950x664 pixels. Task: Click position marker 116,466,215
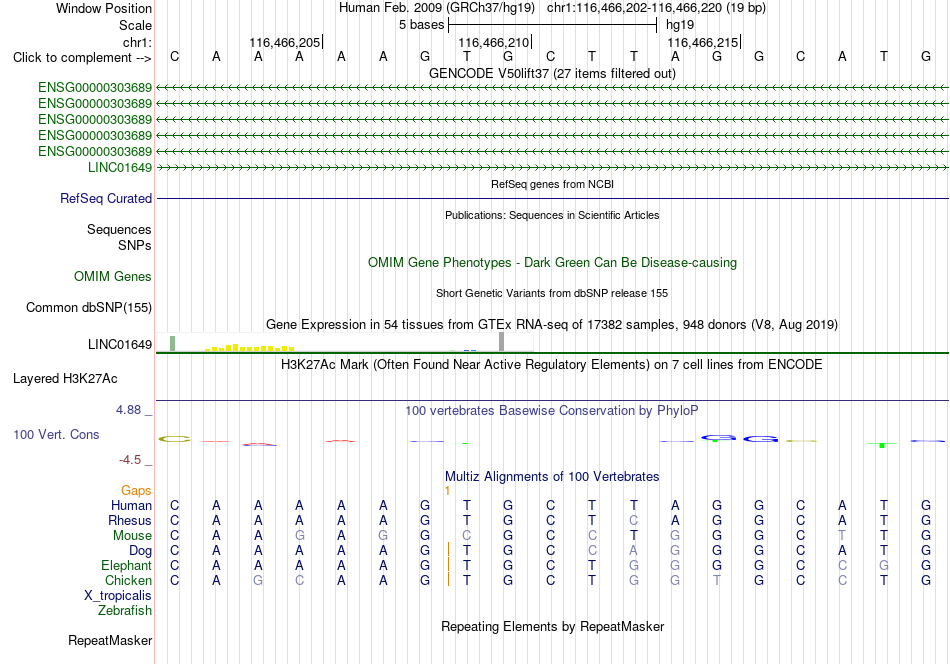pos(703,42)
